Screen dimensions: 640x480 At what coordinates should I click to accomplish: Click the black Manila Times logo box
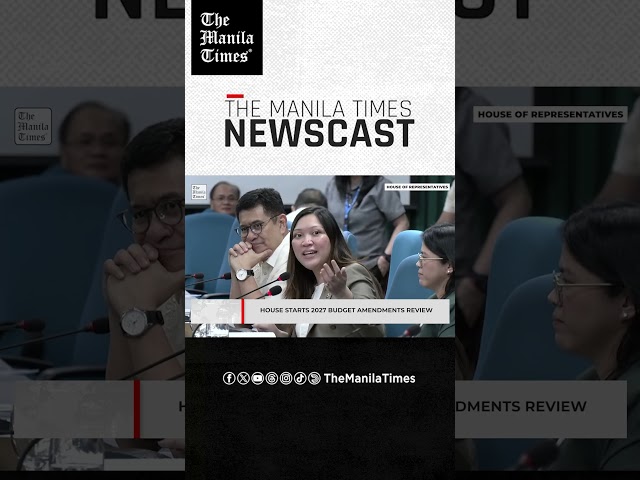(x=227, y=37)
